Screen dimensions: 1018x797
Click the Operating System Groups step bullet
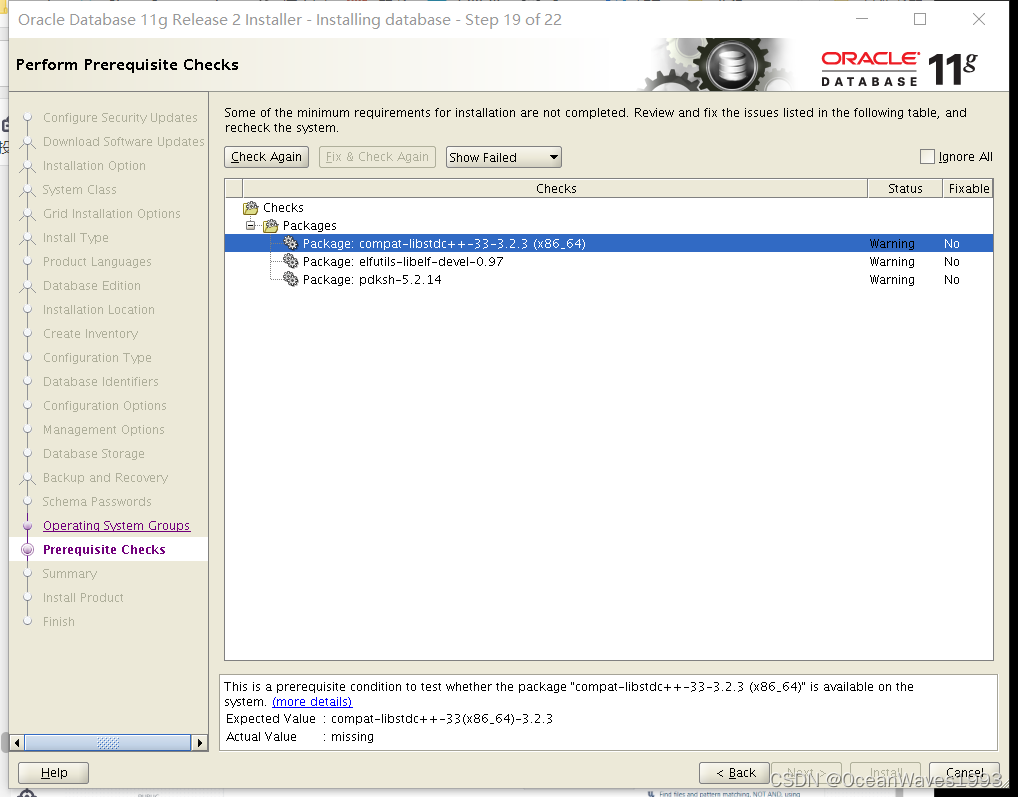tap(27, 526)
